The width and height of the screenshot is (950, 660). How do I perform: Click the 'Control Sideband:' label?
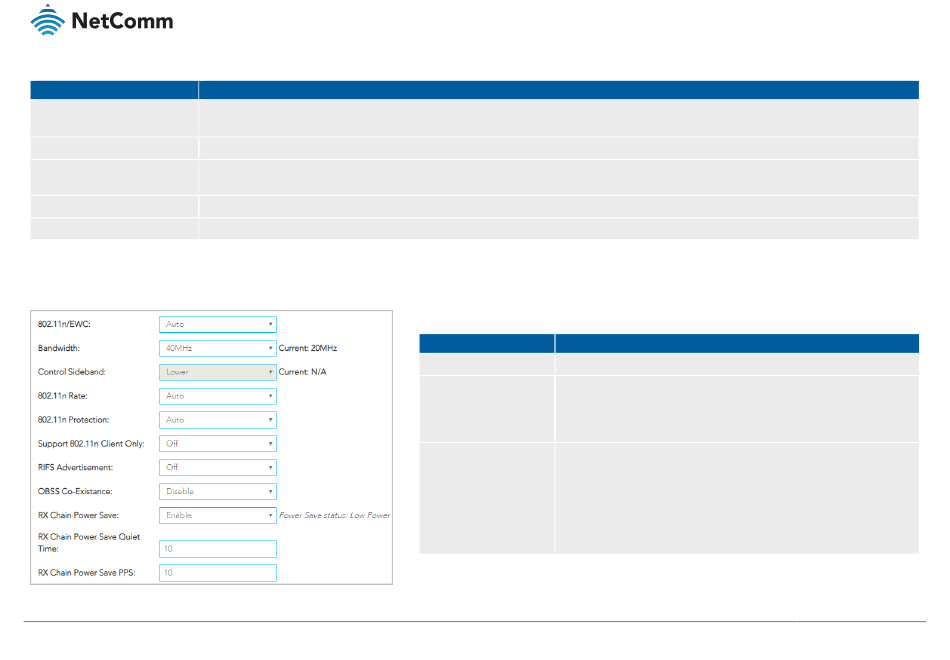(x=71, y=372)
